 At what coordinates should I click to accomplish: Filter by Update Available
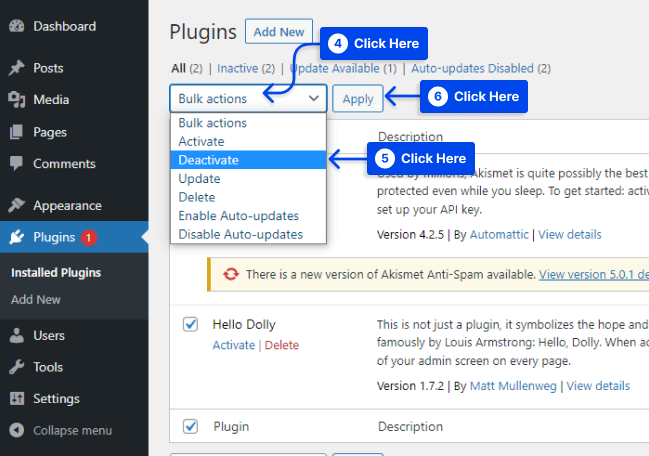[335, 68]
